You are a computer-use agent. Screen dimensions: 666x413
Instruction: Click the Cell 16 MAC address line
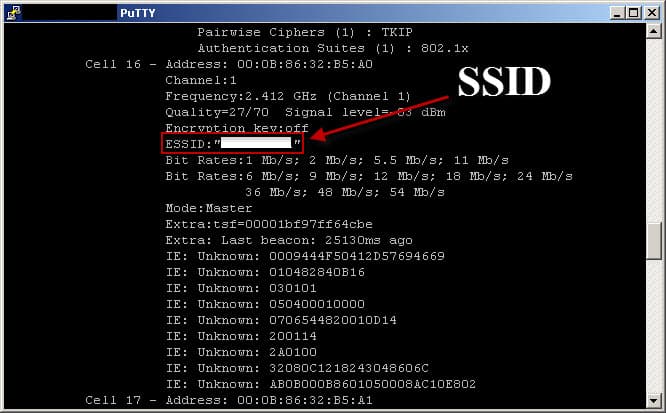click(228, 64)
